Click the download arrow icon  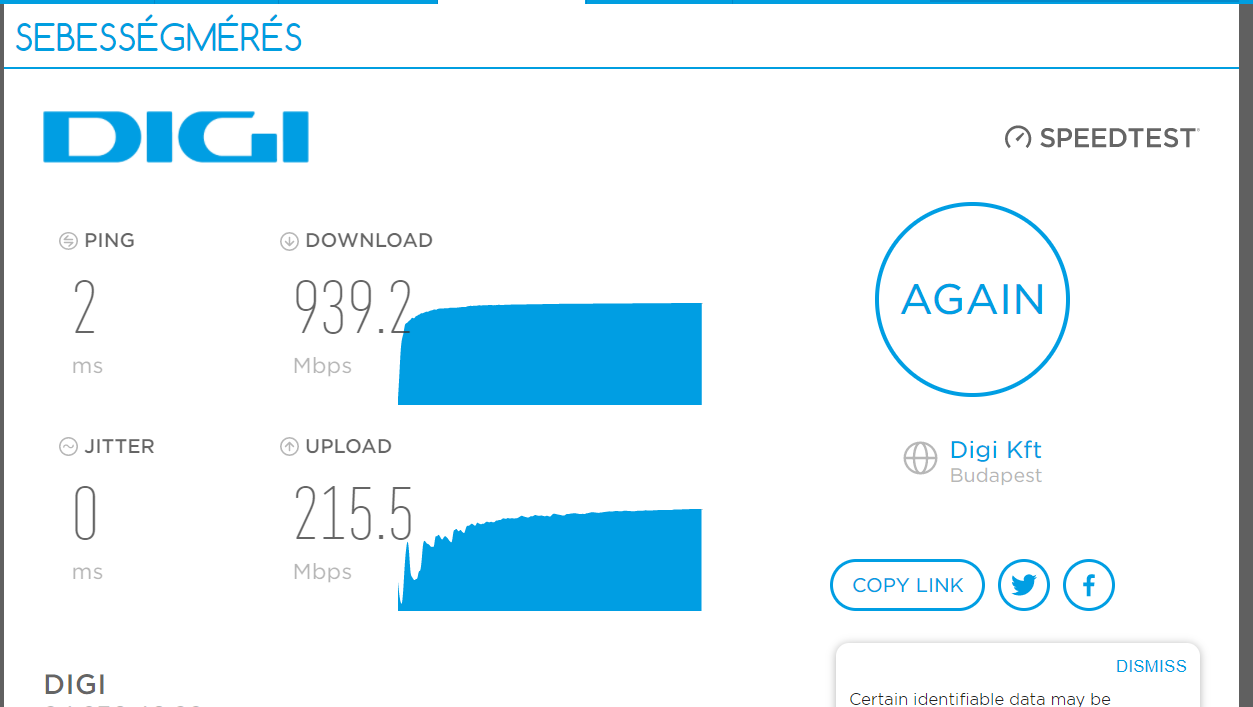pyautogui.click(x=289, y=241)
